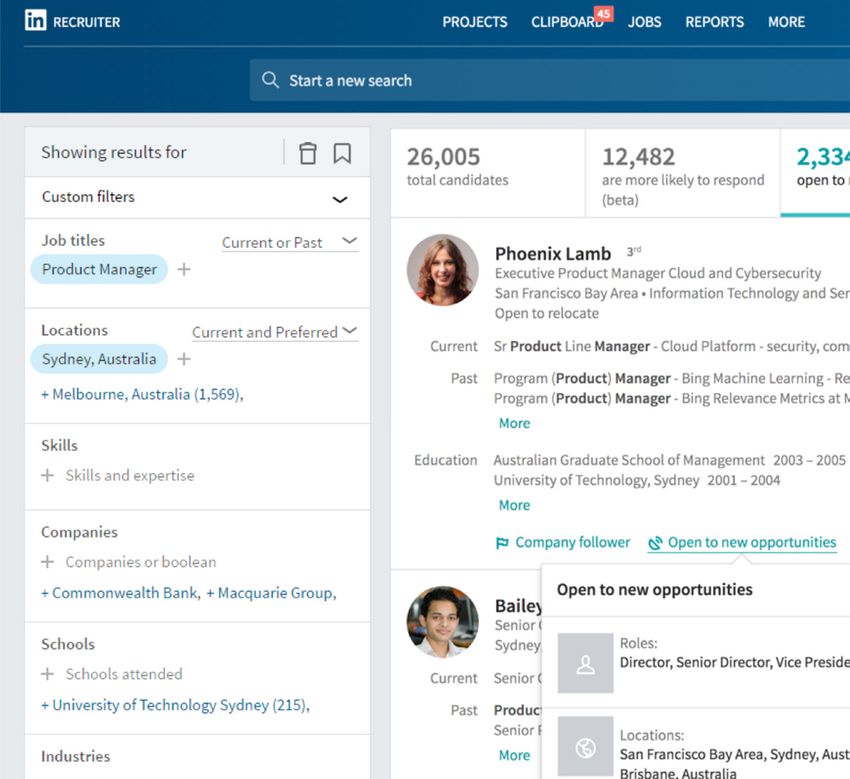The width and height of the screenshot is (850, 779).
Task: Click plus icon next to Schools attended
Action: point(48,674)
